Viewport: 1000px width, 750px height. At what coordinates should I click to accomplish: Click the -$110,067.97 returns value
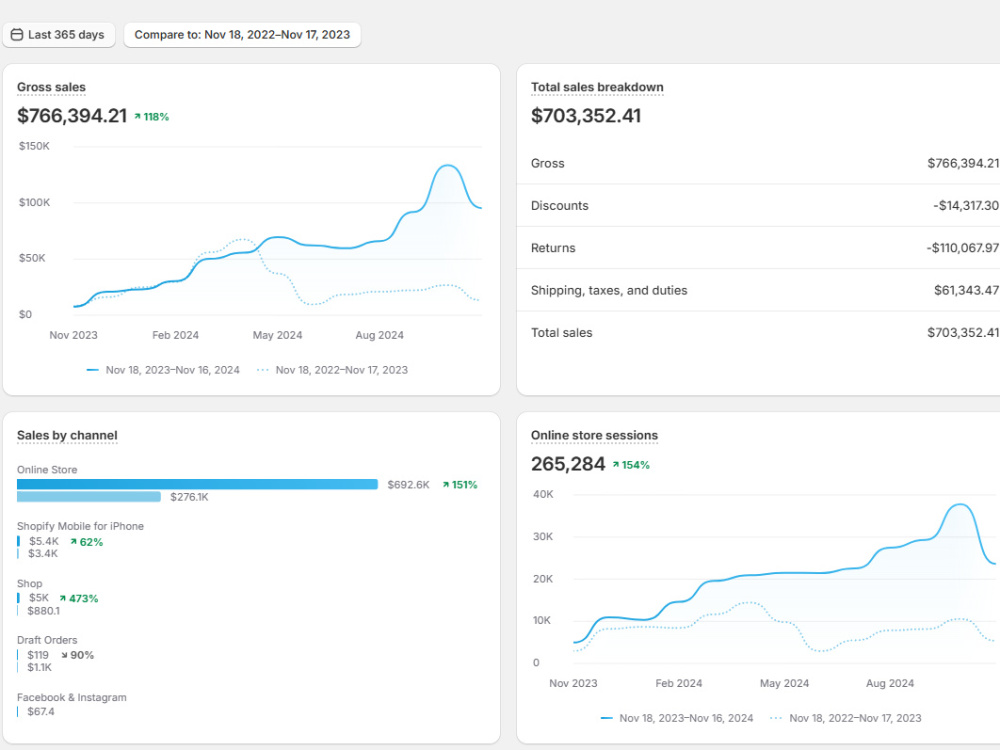click(x=962, y=247)
